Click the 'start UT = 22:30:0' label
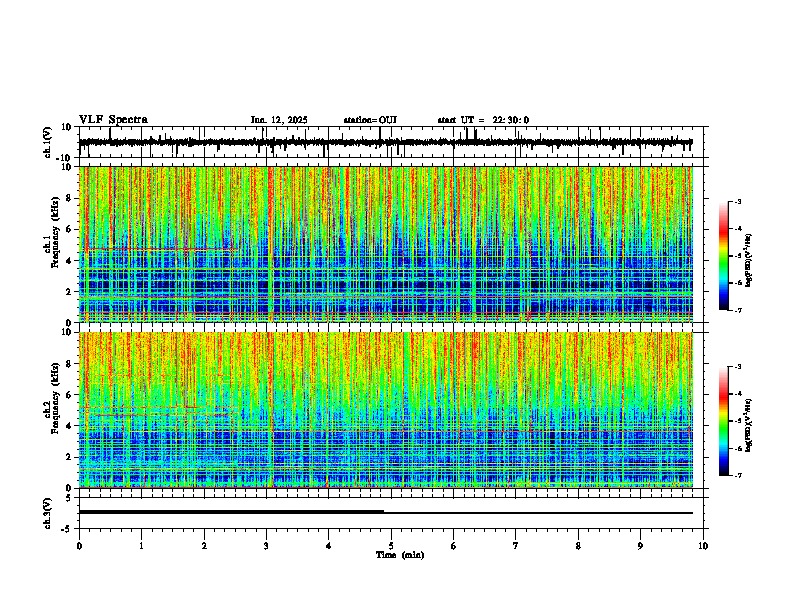Screen dimensions: 792x612 click(483, 120)
